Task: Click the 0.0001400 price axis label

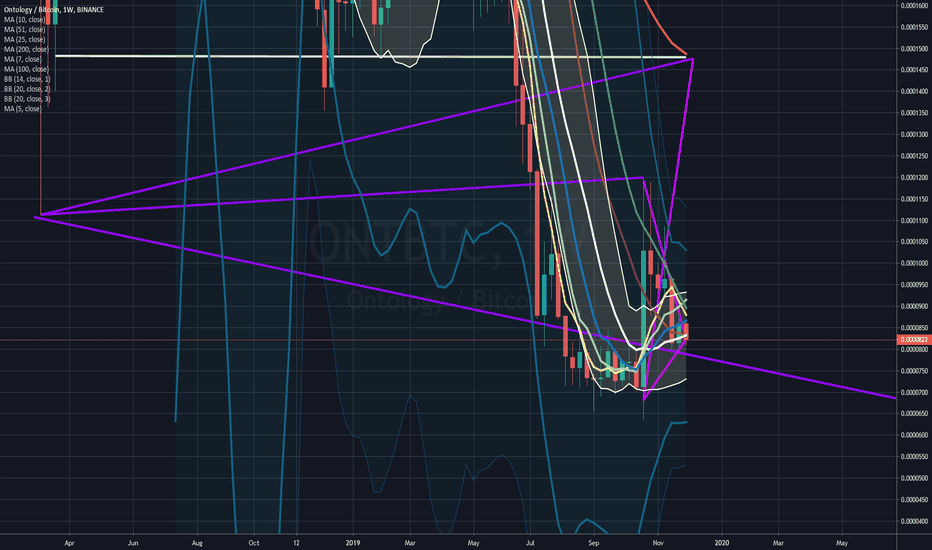Action: point(914,92)
